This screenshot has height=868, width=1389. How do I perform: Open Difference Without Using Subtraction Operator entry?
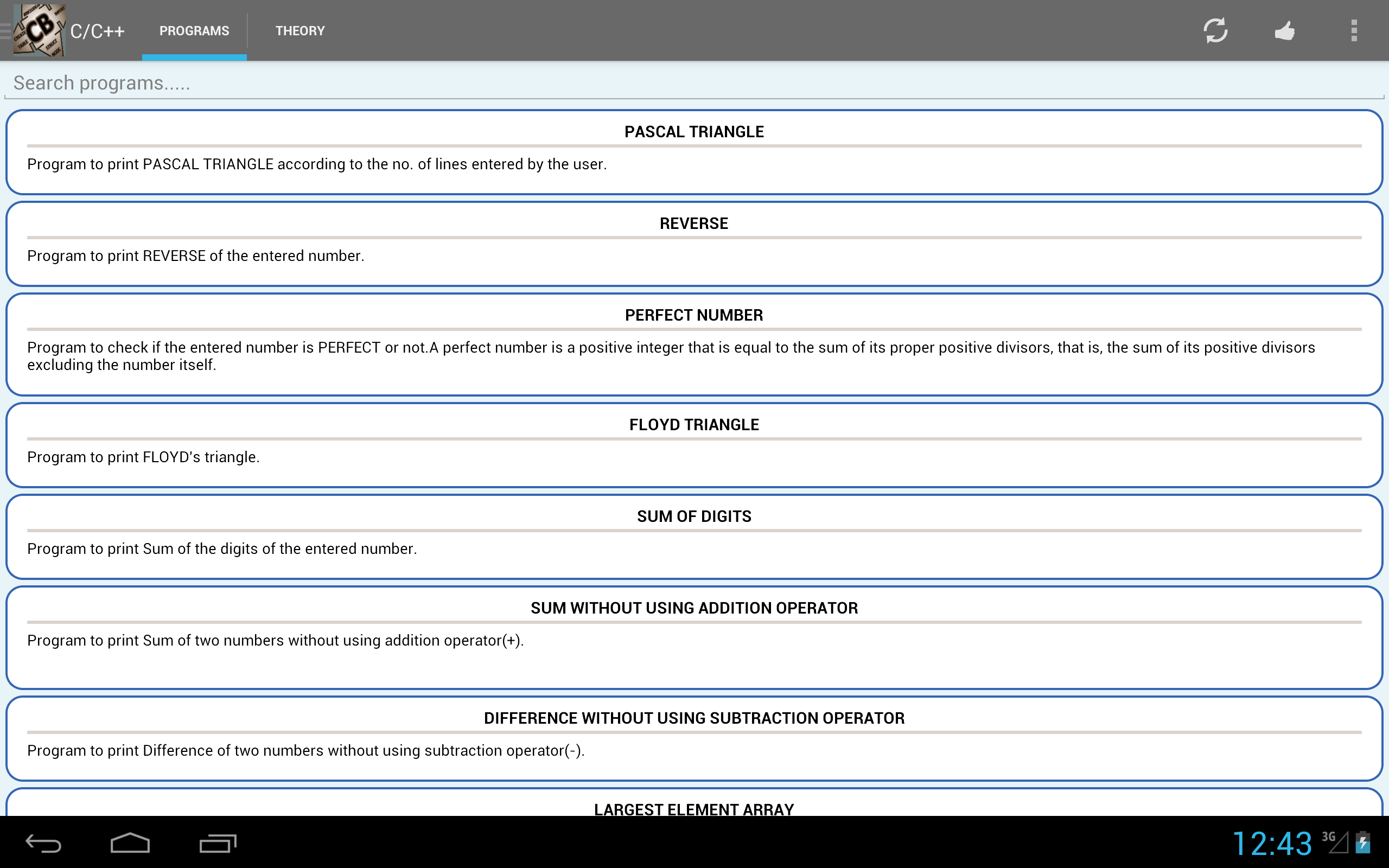click(694, 738)
